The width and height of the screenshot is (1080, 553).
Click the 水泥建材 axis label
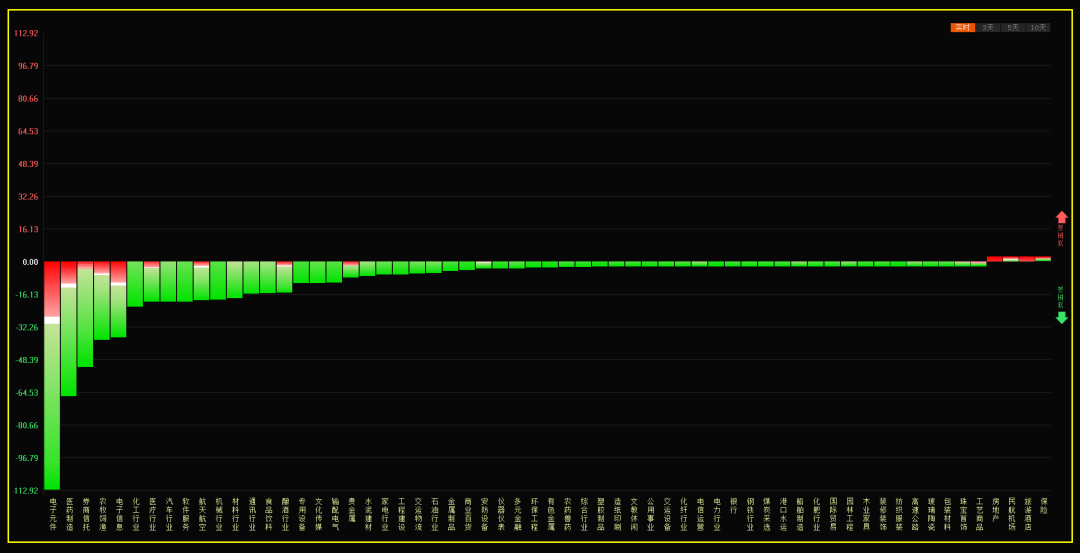point(368,515)
